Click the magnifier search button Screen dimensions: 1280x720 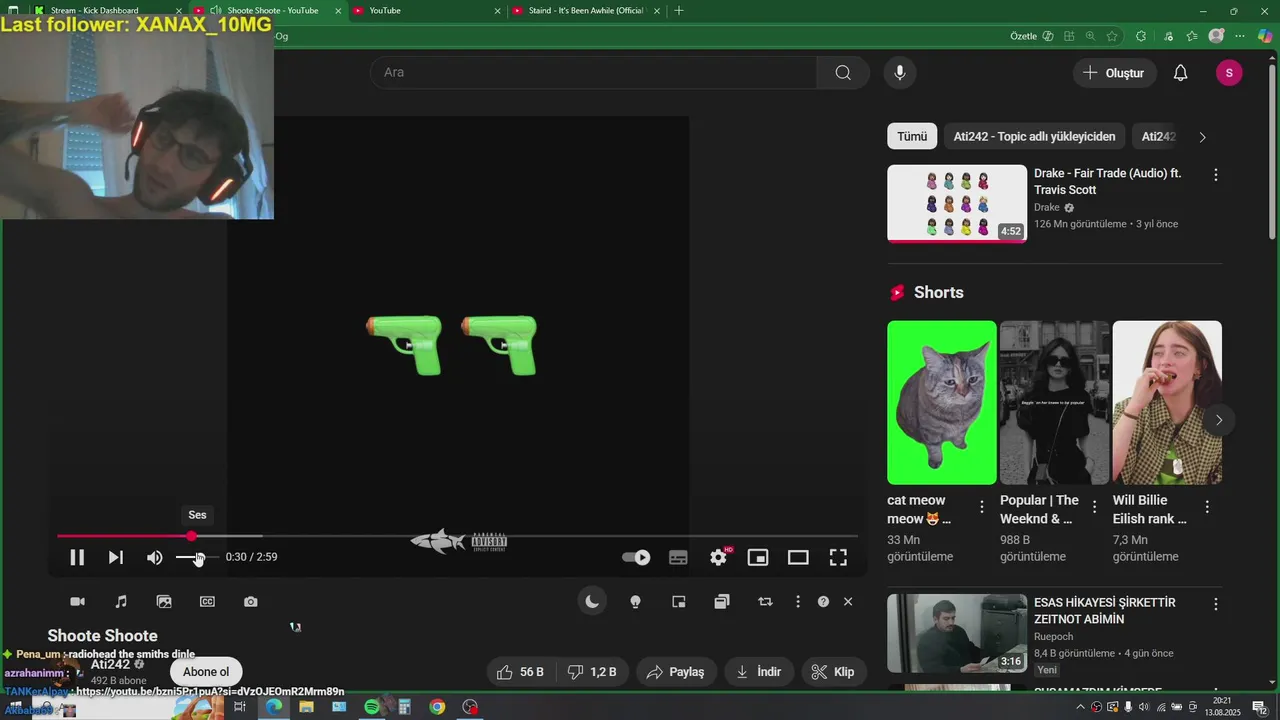point(843,72)
